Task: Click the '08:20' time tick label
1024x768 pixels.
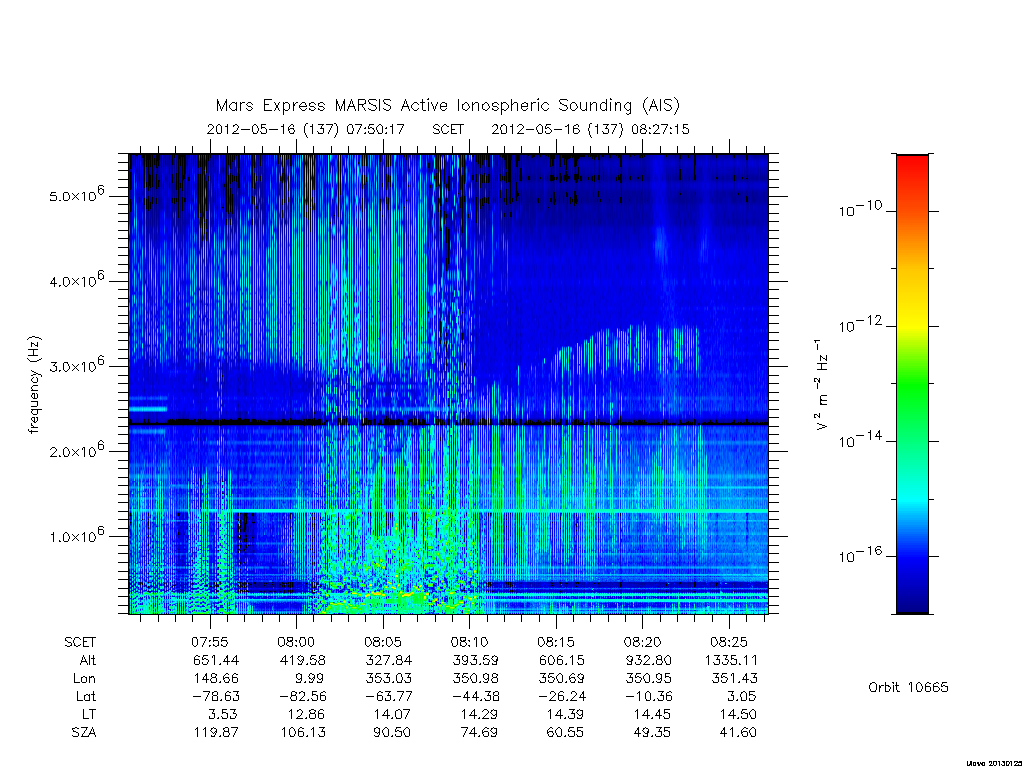Action: coord(642,643)
